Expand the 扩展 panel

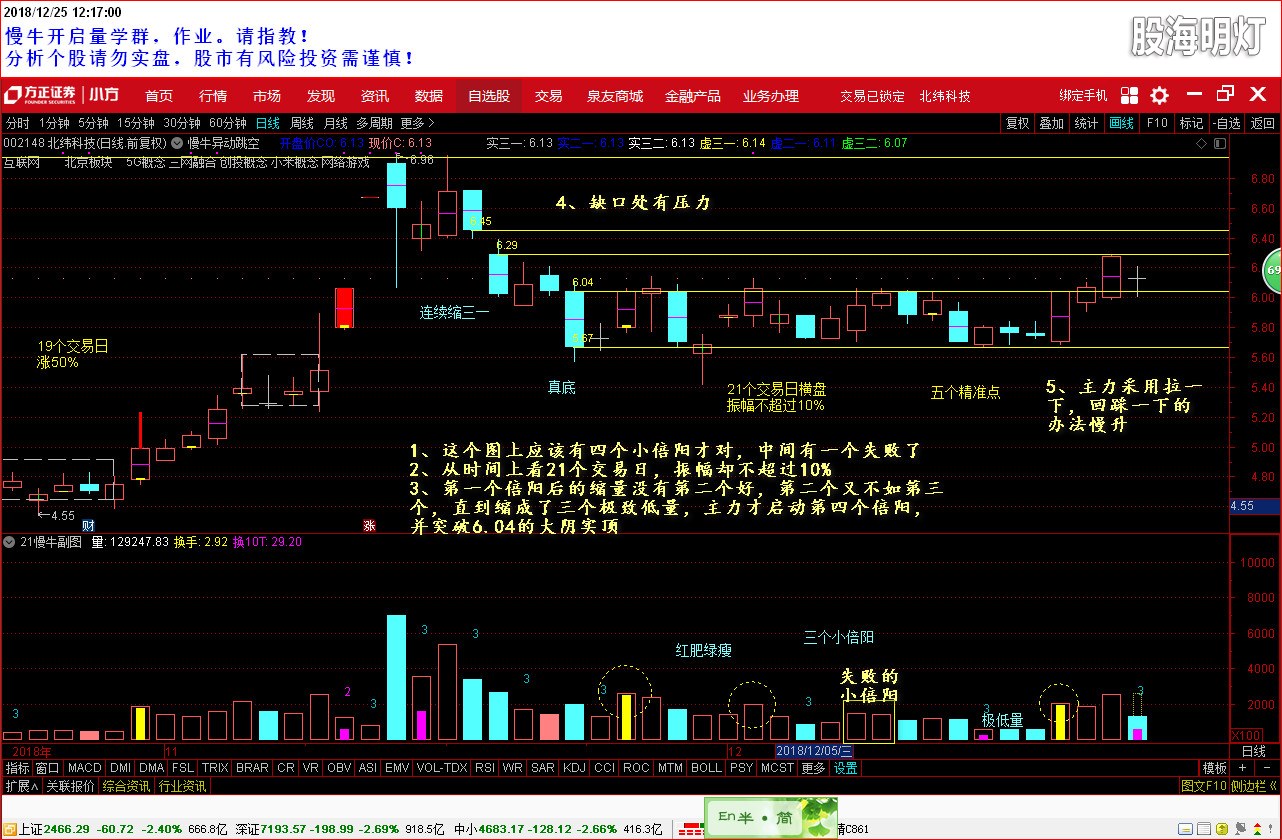coord(20,786)
